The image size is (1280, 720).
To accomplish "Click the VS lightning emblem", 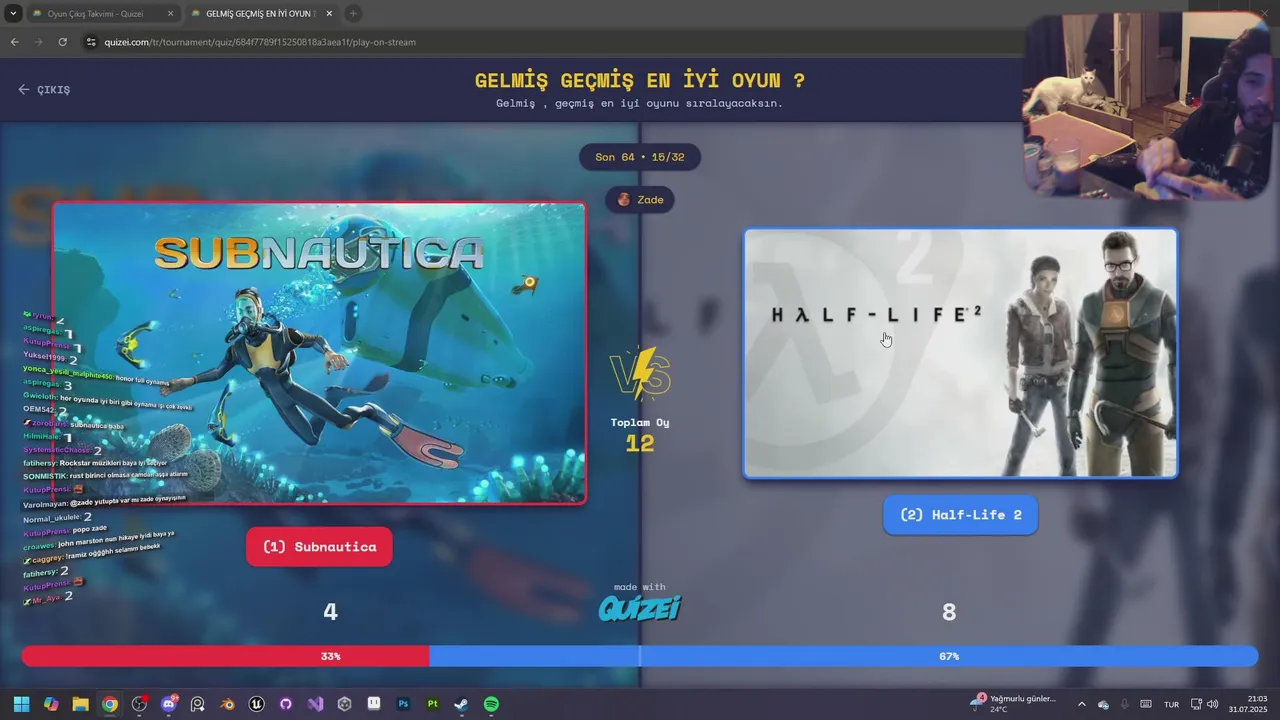I will (x=640, y=374).
